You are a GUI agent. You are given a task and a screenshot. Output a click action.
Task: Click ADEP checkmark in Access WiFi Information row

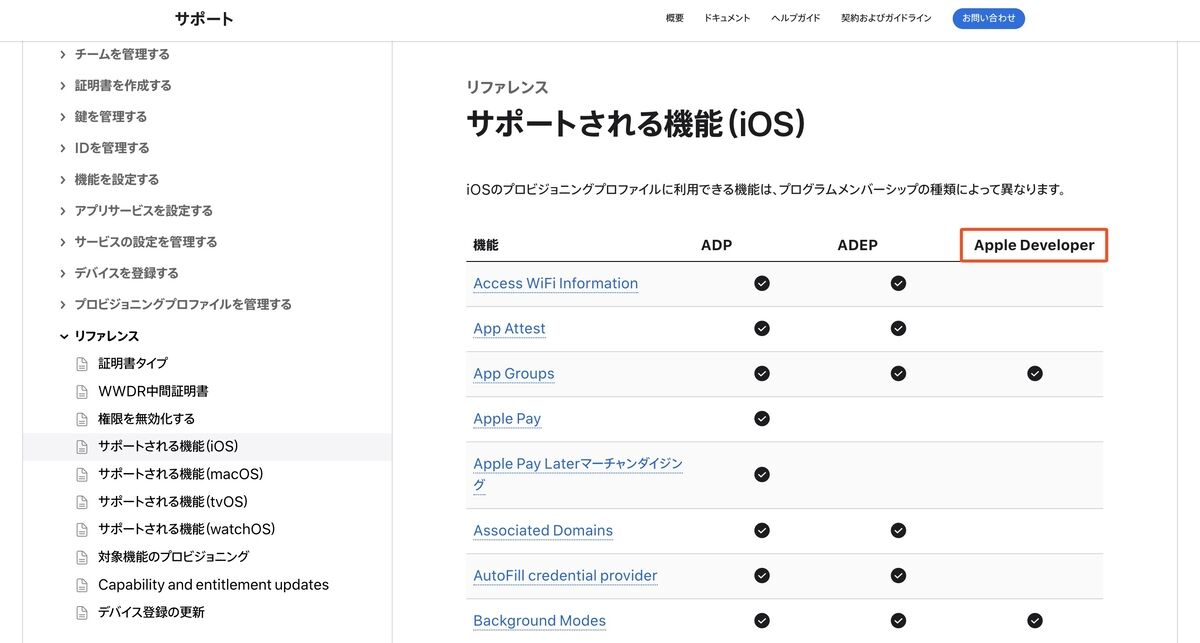click(898, 283)
